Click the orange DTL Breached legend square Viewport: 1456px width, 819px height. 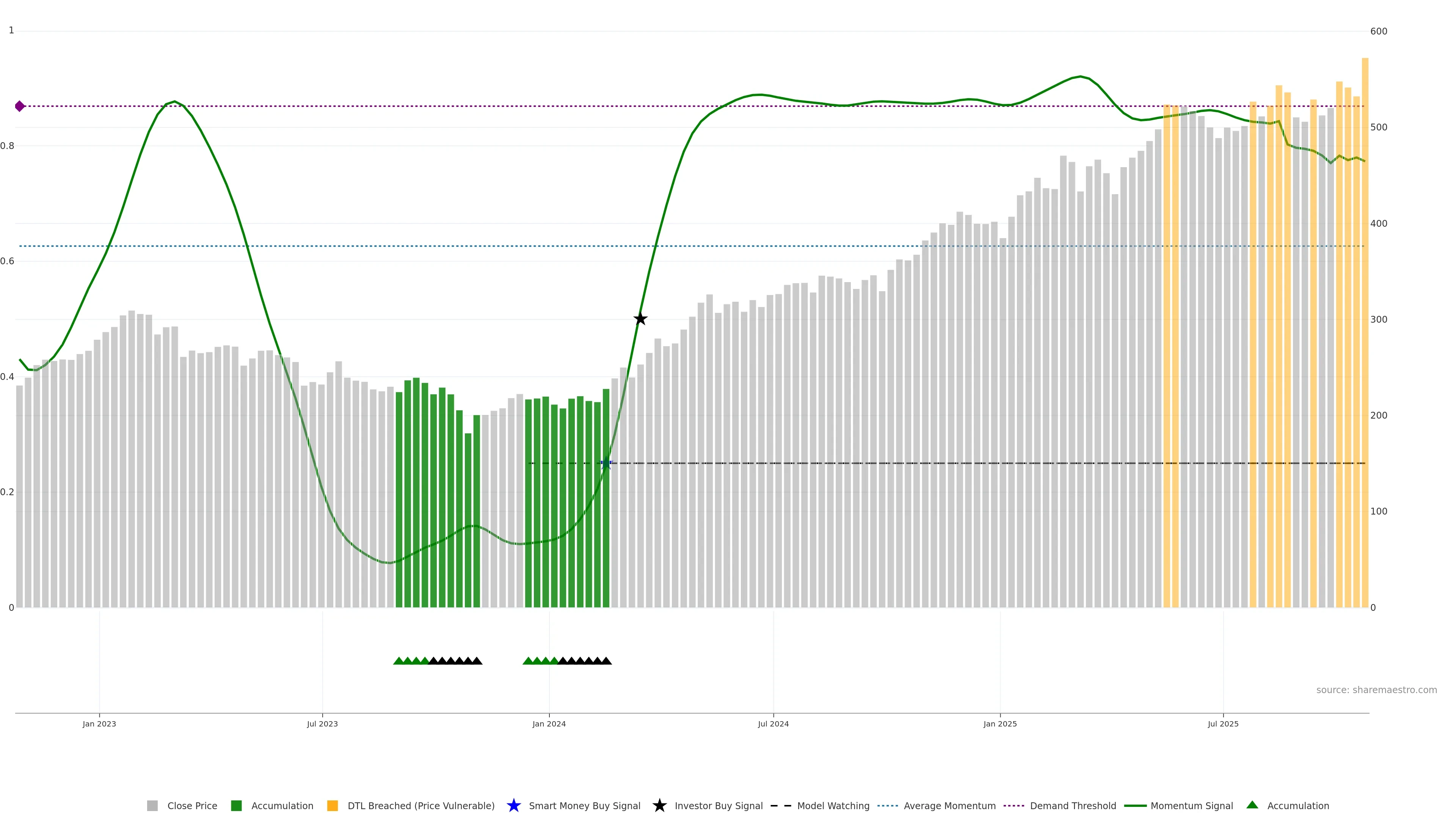333,805
